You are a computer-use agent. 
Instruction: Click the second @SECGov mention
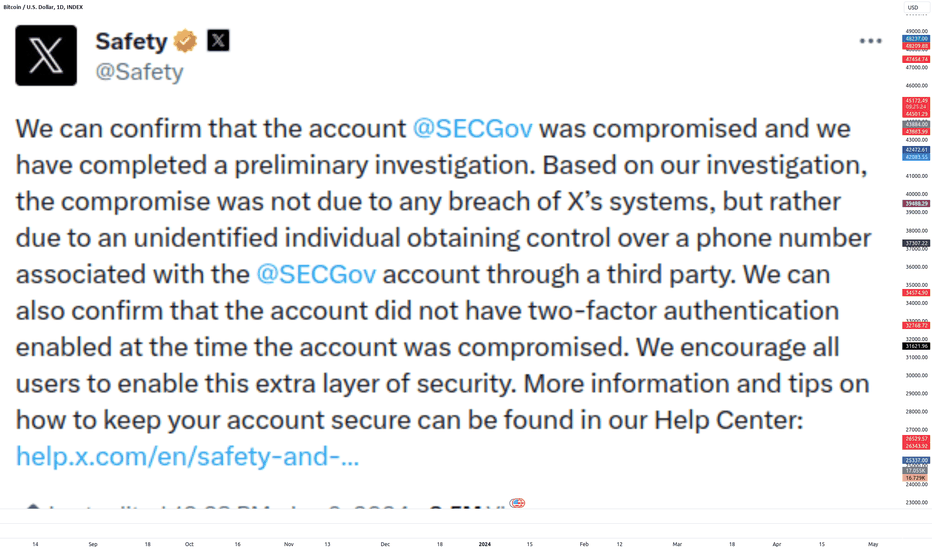[x=316, y=275]
